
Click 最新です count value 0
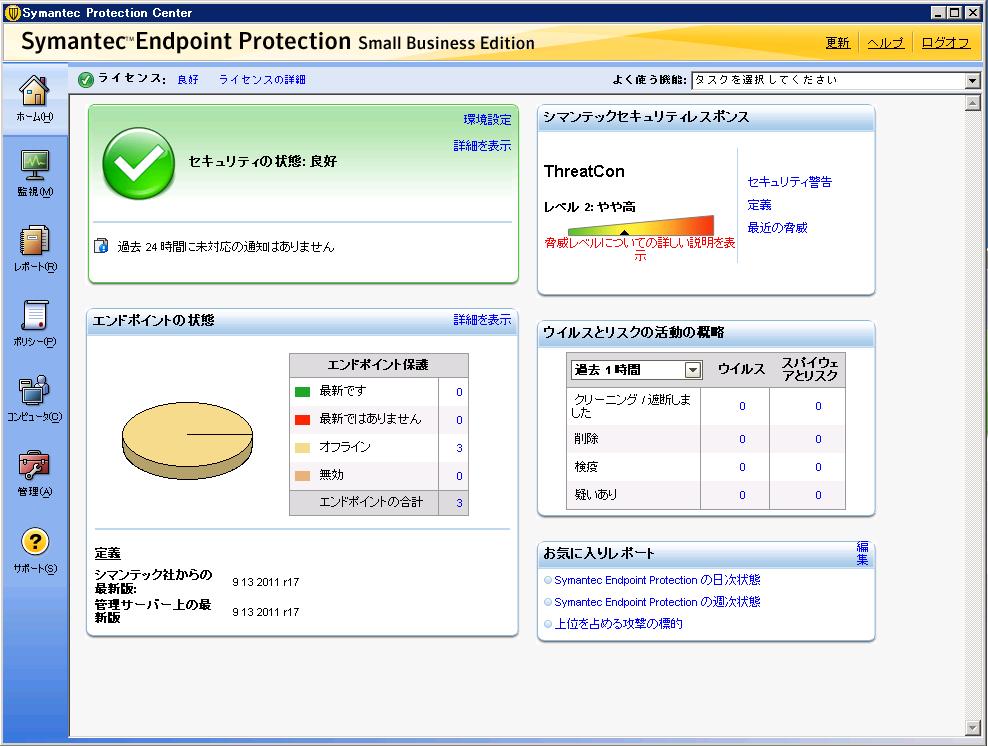point(459,392)
